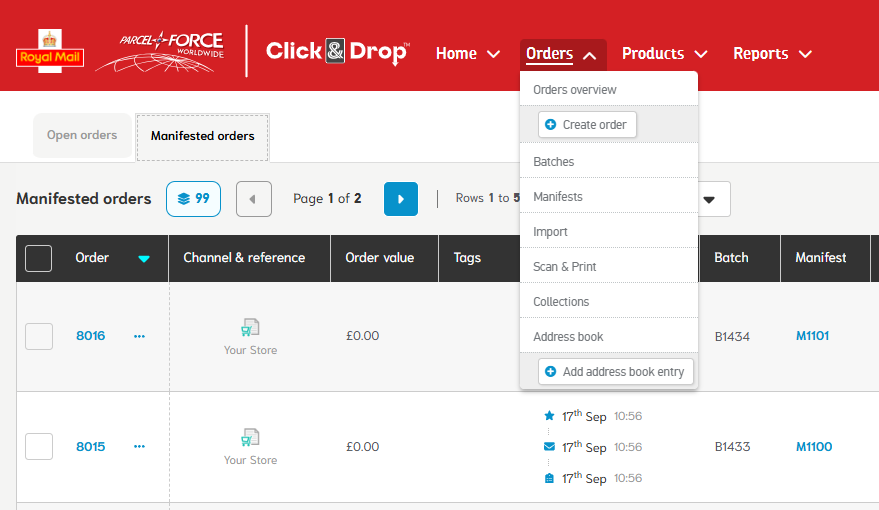Go to the next page arrow
The width and height of the screenshot is (879, 510).
pos(401,199)
